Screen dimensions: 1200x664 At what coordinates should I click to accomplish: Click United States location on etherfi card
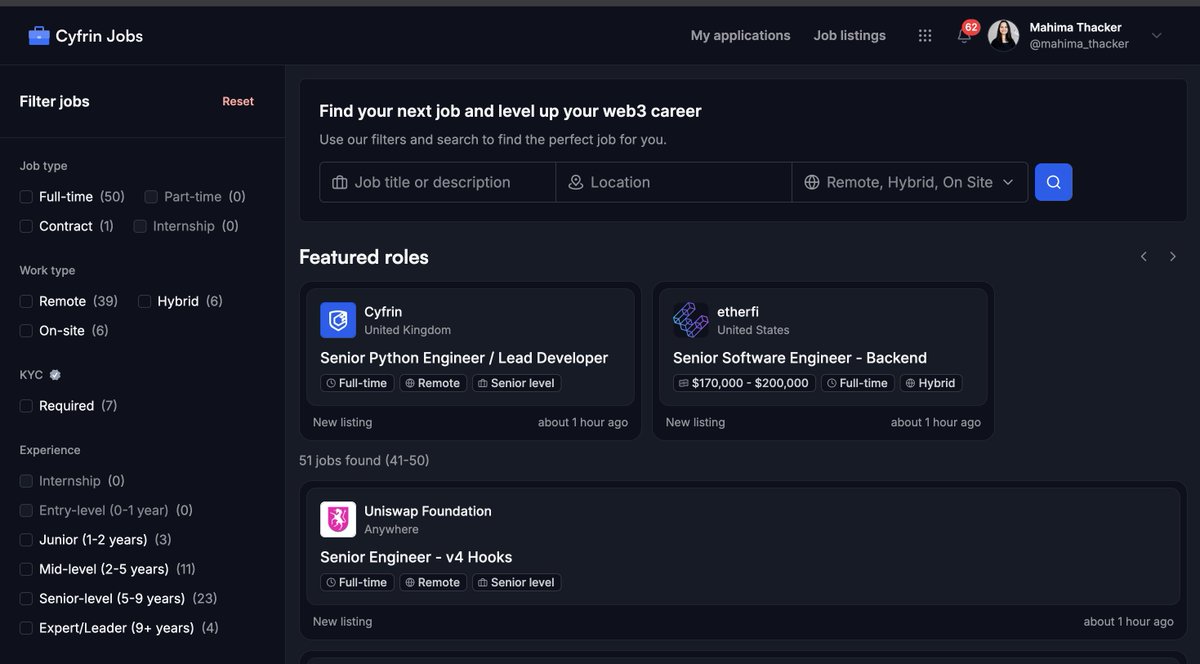tap(753, 330)
